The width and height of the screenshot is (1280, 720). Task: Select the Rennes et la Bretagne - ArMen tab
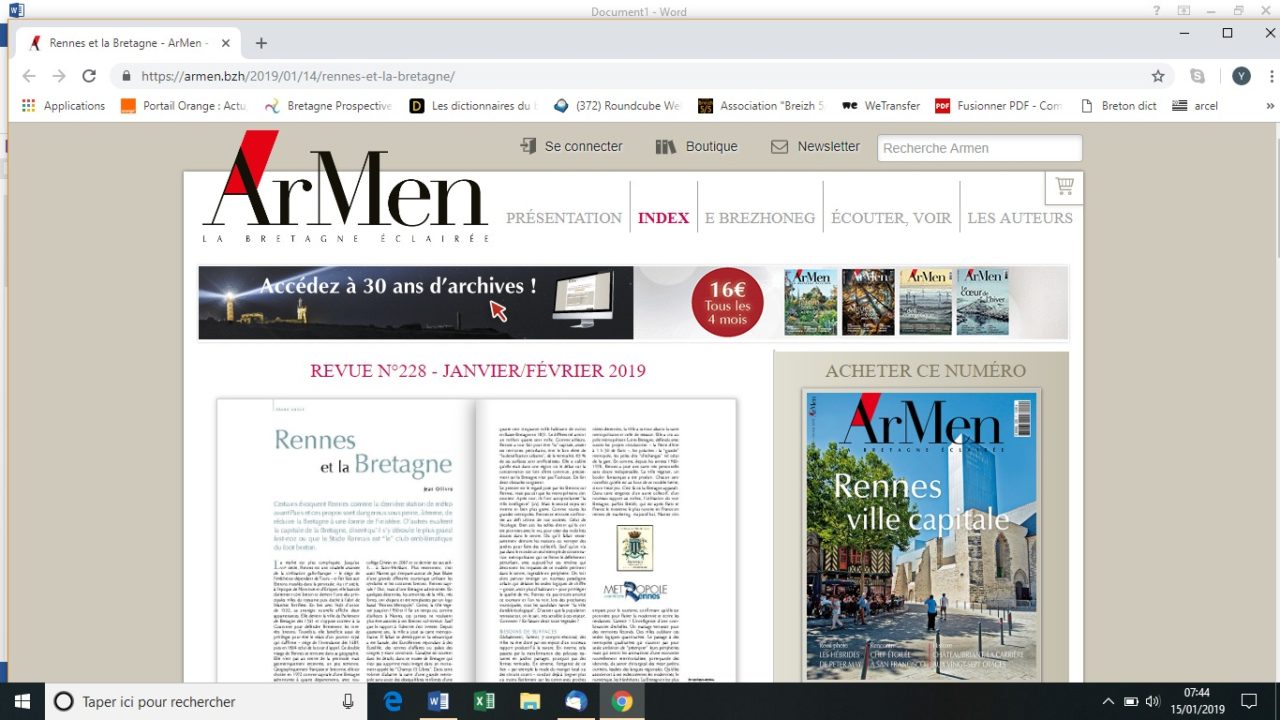[x=126, y=43]
